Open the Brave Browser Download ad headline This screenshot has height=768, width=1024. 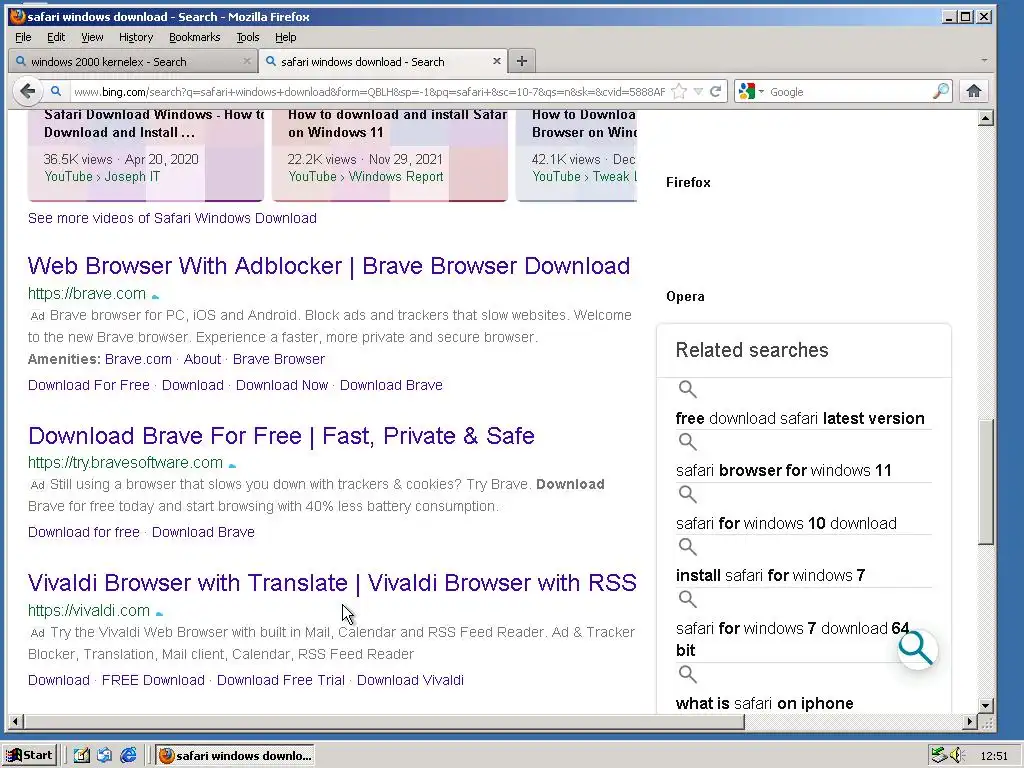[x=328, y=266]
